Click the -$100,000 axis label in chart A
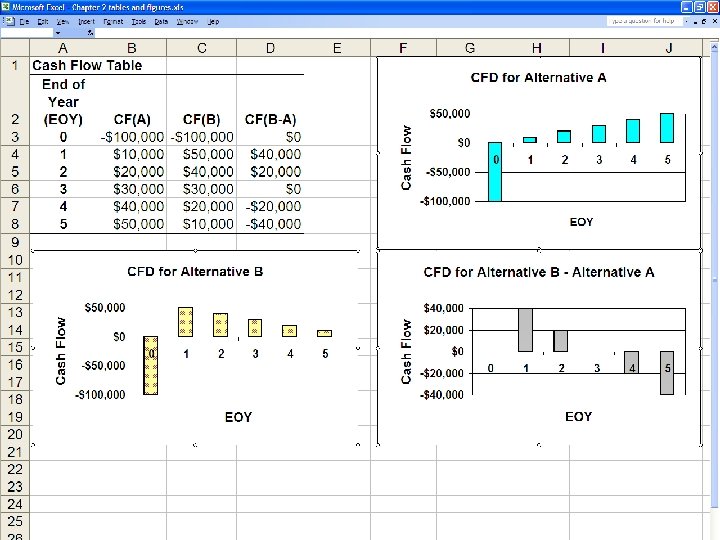 (x=445, y=201)
